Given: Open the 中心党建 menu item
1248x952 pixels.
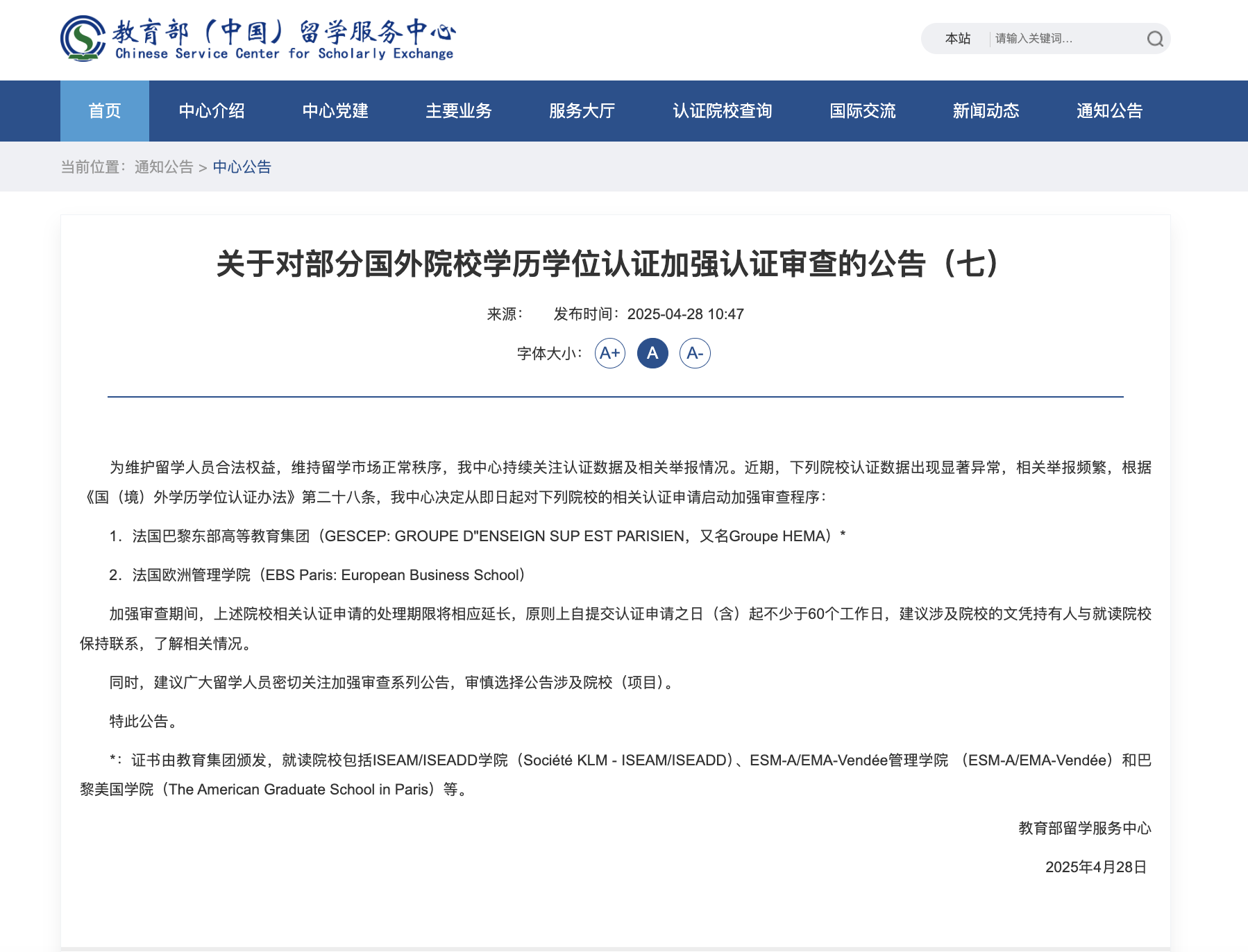Looking at the screenshot, I should pos(335,111).
